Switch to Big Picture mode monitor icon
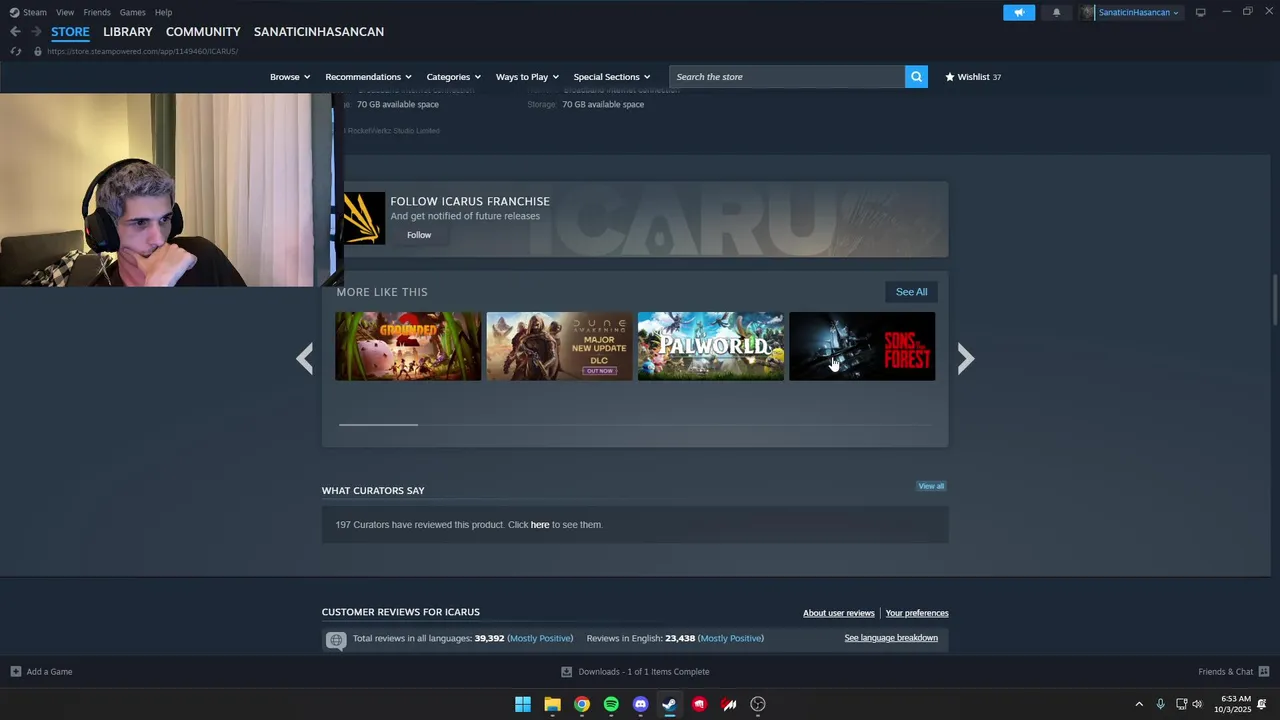 pyautogui.click(x=1200, y=12)
